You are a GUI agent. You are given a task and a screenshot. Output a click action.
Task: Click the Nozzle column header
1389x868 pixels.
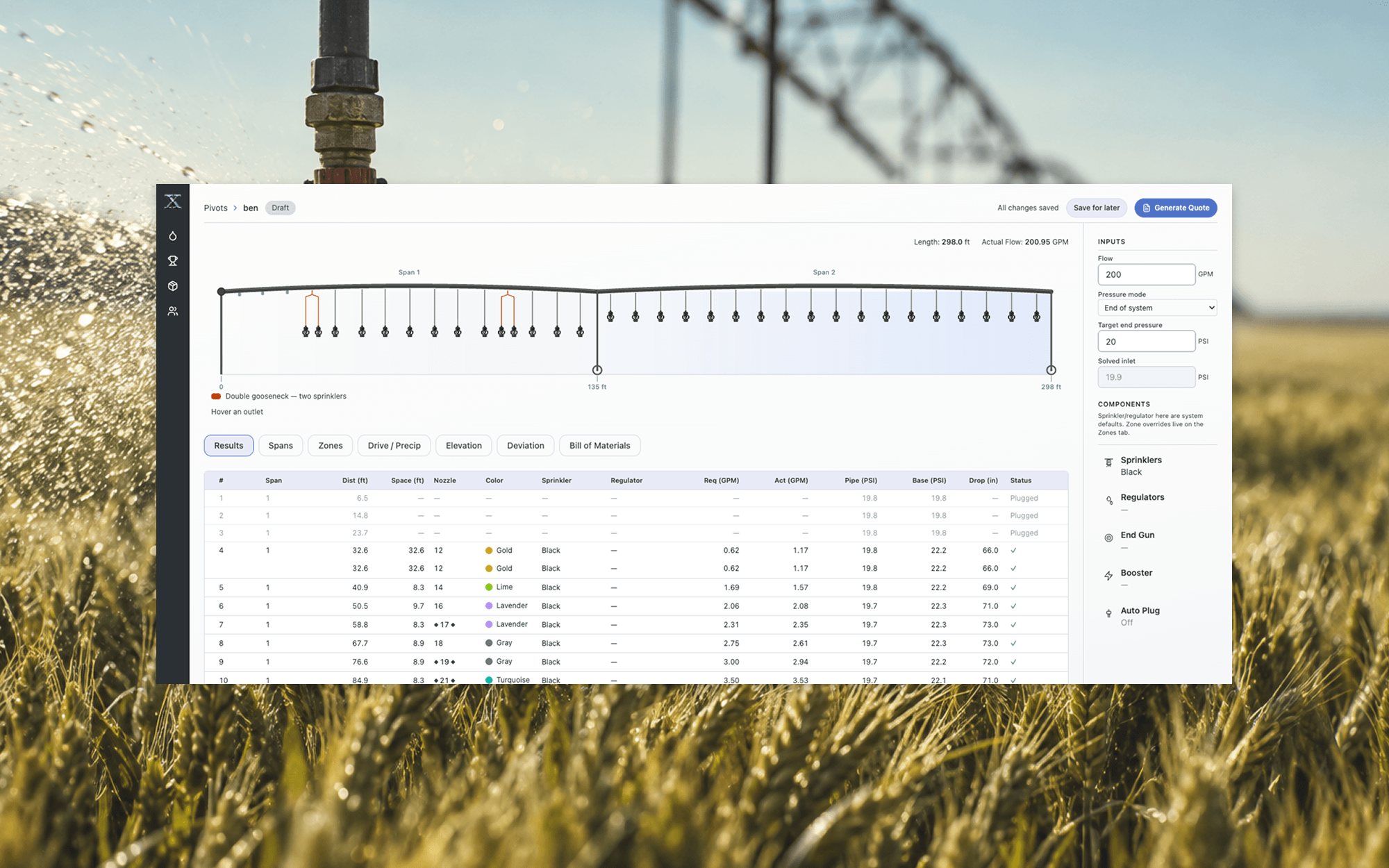pos(445,481)
